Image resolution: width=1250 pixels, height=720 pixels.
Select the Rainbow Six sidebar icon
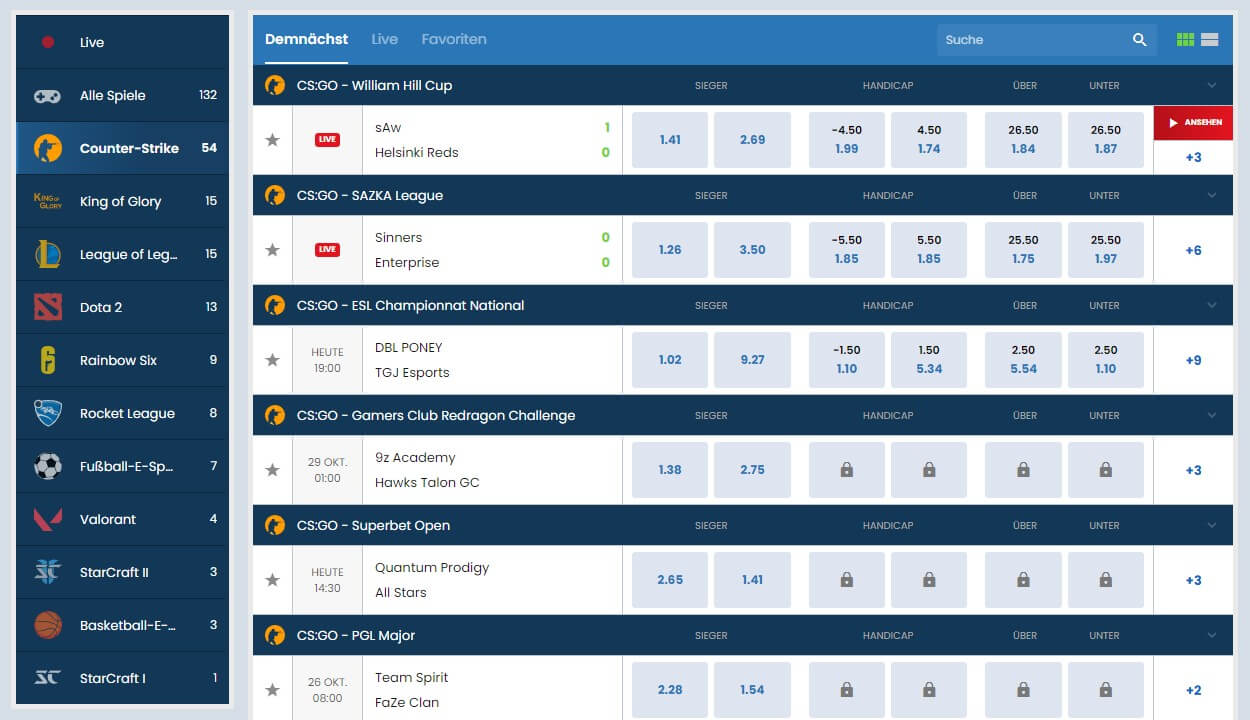point(47,360)
